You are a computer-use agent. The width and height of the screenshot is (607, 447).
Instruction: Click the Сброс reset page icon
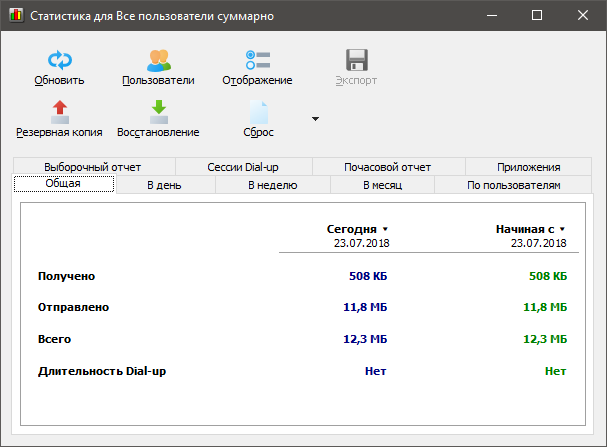point(259,112)
